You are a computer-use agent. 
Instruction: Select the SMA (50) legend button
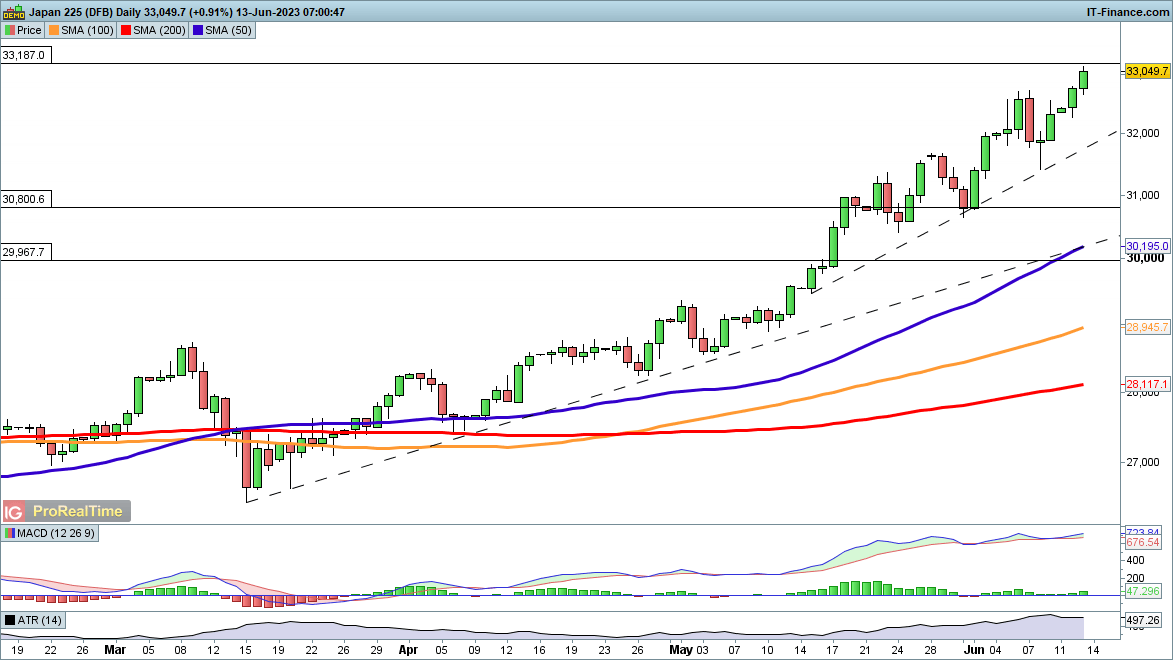[222, 30]
